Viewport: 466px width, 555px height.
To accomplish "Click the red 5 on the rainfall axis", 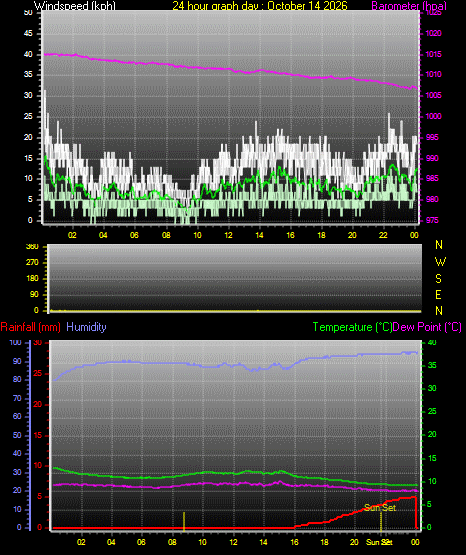I will 39,497.
